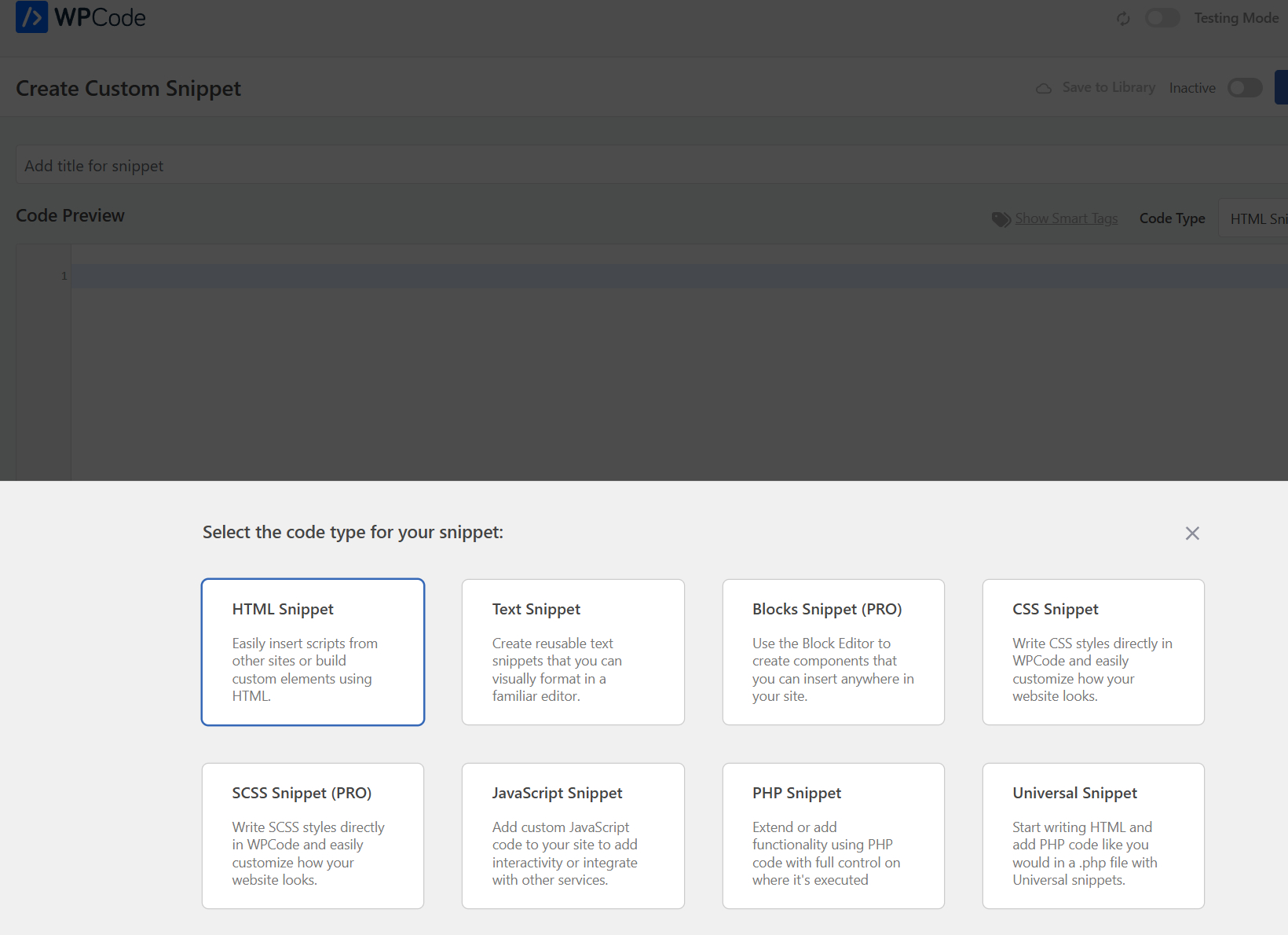The width and height of the screenshot is (1288, 935).
Task: Click the cloud icon for Save to Library
Action: (x=1044, y=88)
